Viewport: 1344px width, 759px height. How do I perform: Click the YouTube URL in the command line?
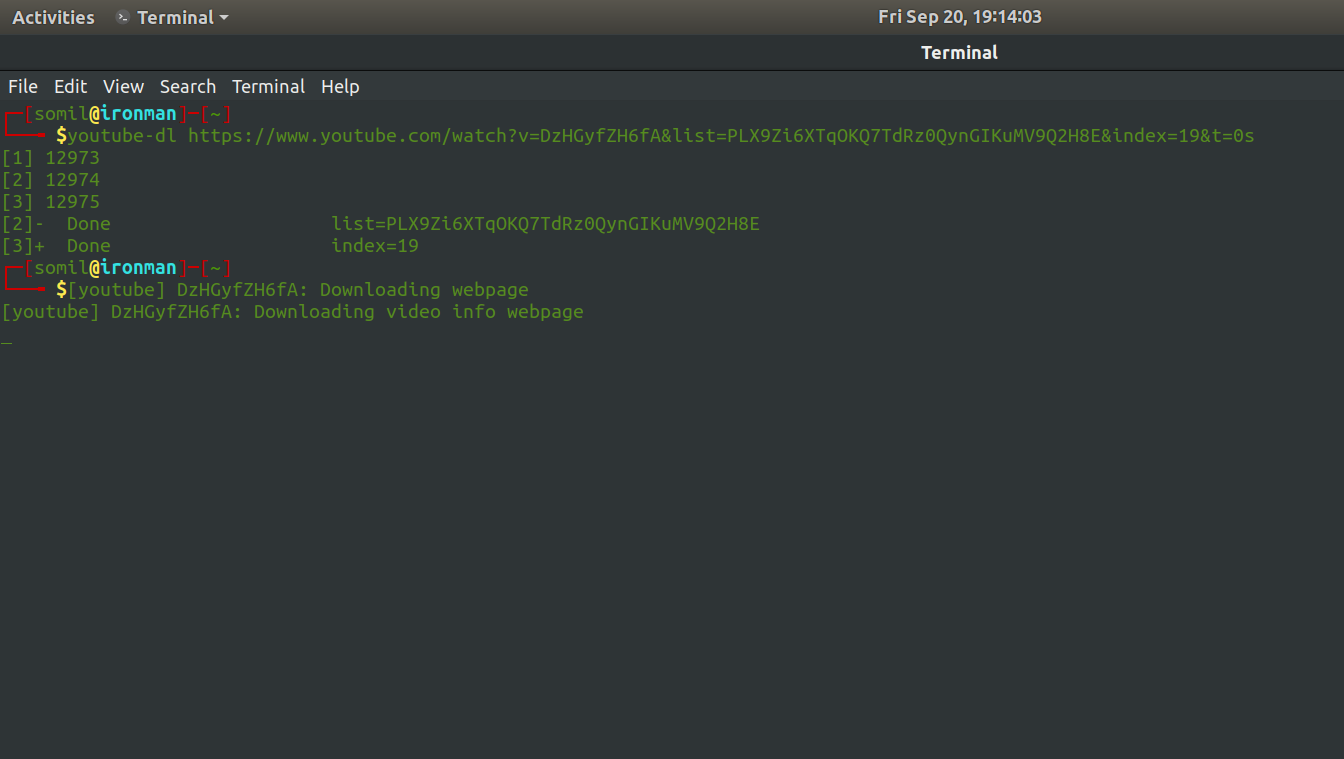coord(720,136)
